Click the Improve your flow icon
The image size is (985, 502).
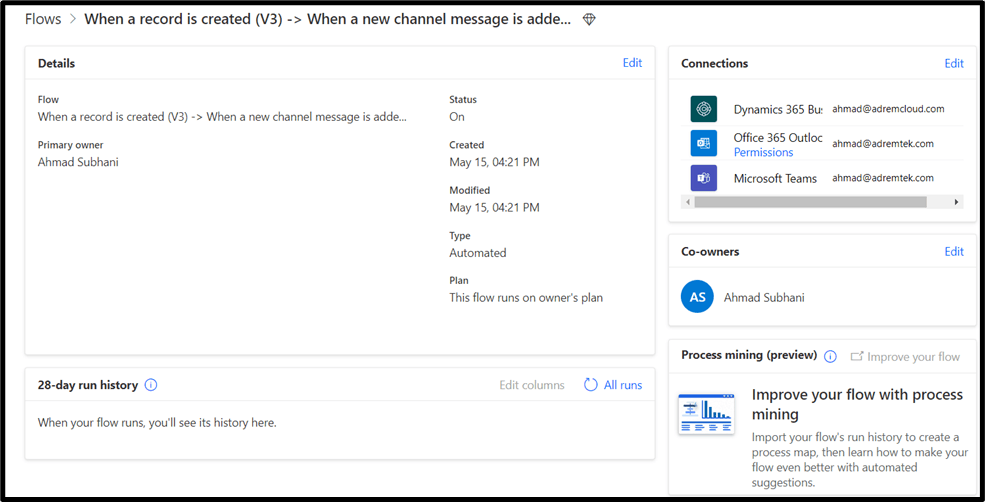click(x=857, y=356)
